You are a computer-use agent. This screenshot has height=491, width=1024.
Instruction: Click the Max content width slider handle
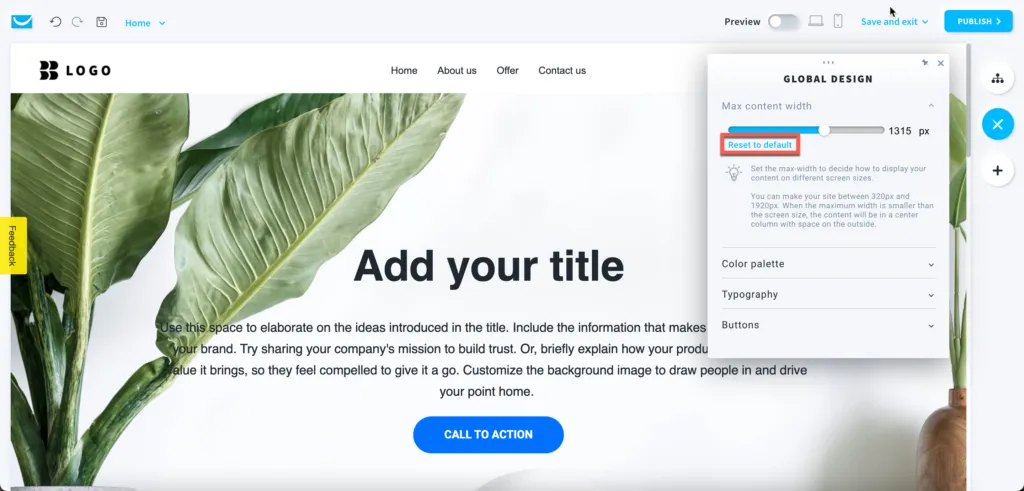824,131
